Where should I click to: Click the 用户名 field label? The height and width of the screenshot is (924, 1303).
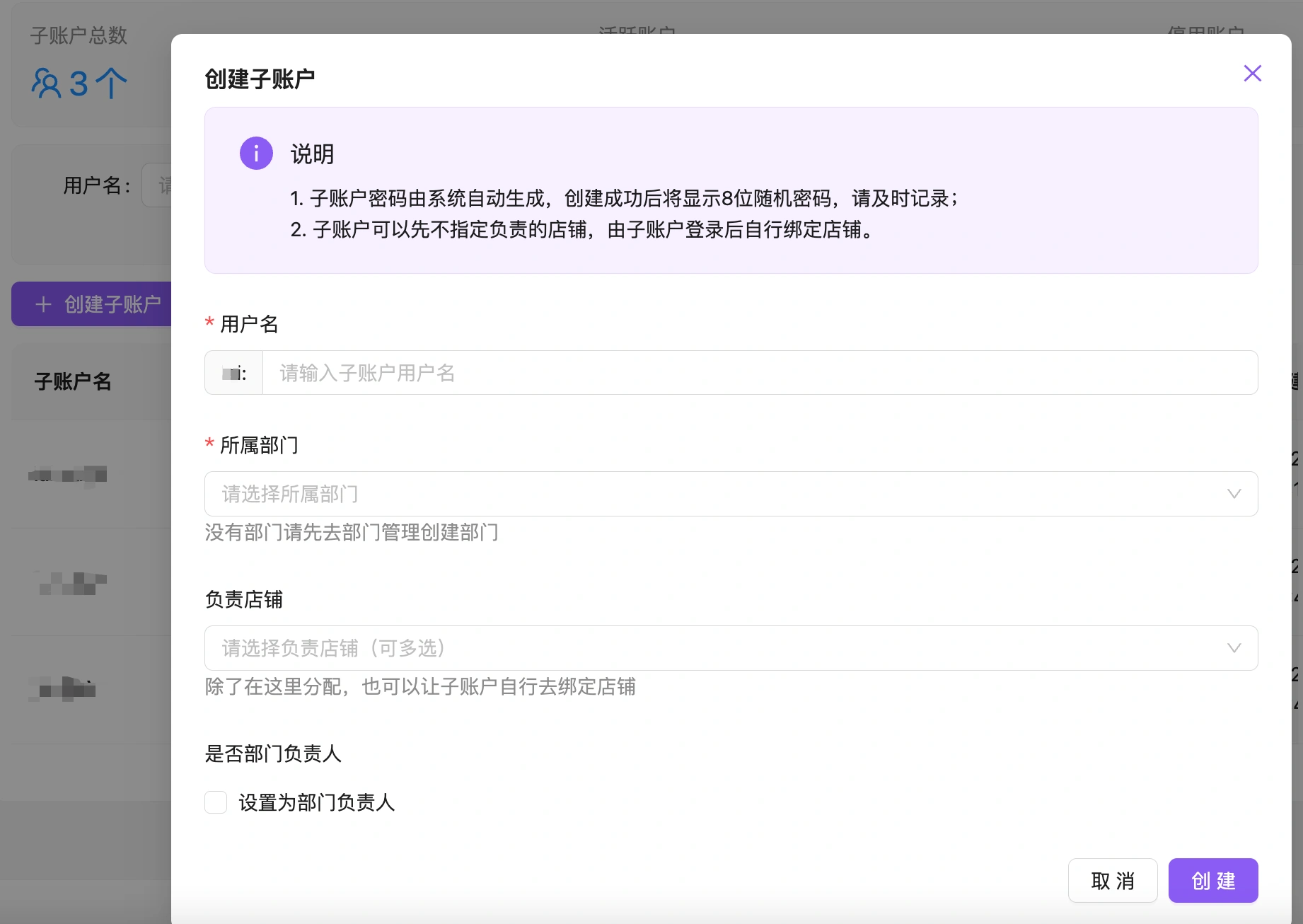[x=249, y=324]
